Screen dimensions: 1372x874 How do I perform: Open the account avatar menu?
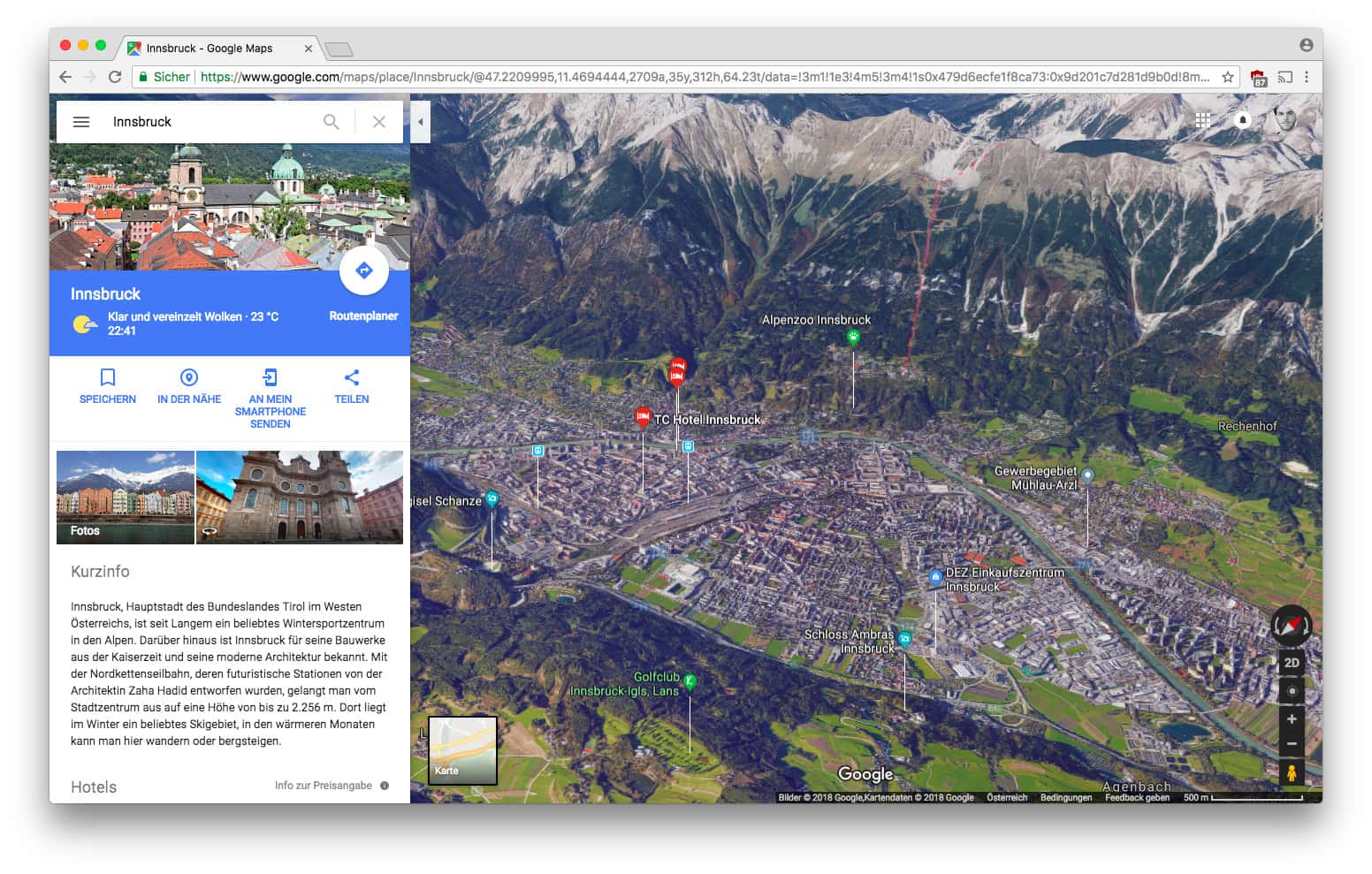[1284, 120]
